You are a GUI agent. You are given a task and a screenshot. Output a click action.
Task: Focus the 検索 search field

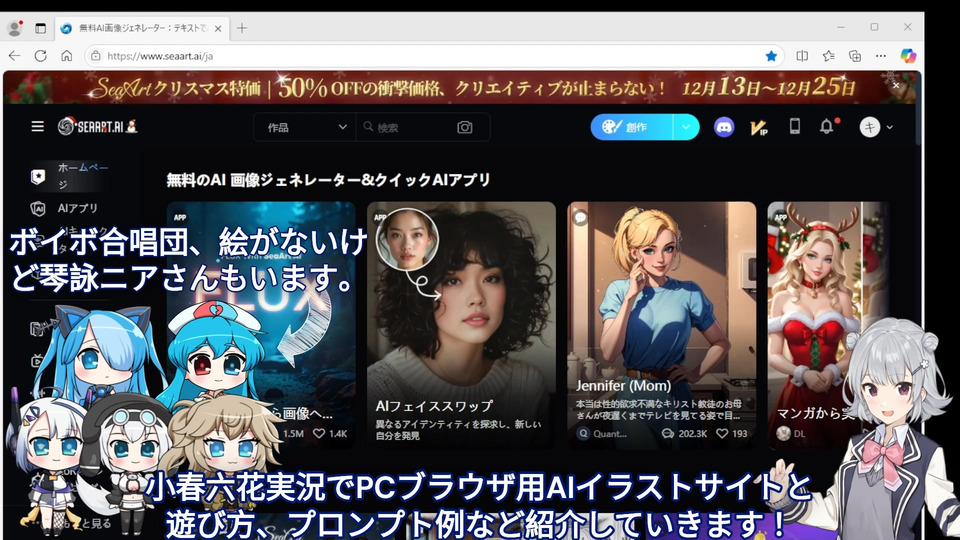click(407, 127)
